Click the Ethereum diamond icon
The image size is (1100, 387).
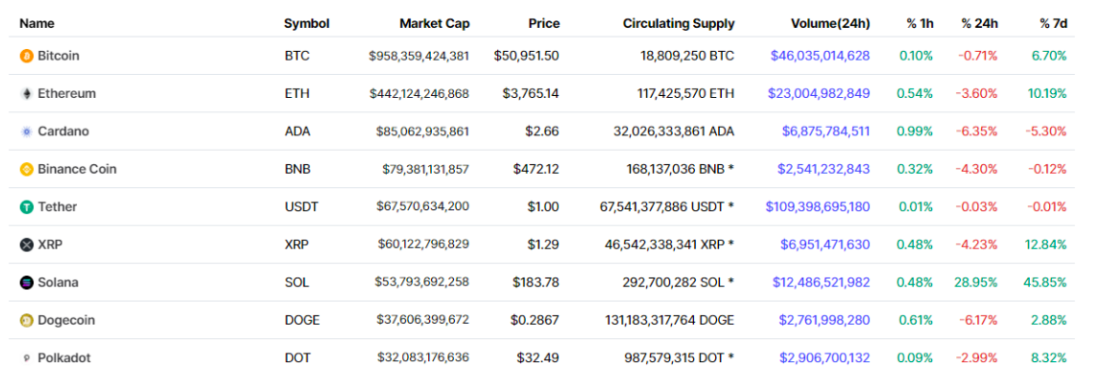pyautogui.click(x=27, y=94)
